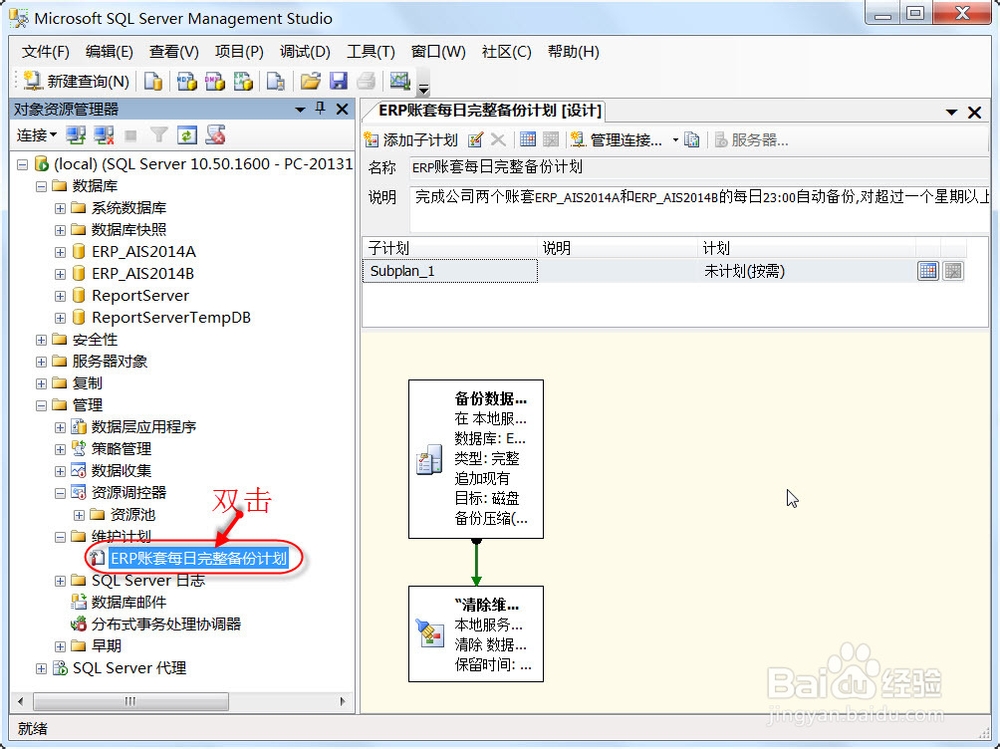1000x749 pixels.
Task: Click the Subplan Schedule calendar toolbar icon
Action: coord(528,139)
